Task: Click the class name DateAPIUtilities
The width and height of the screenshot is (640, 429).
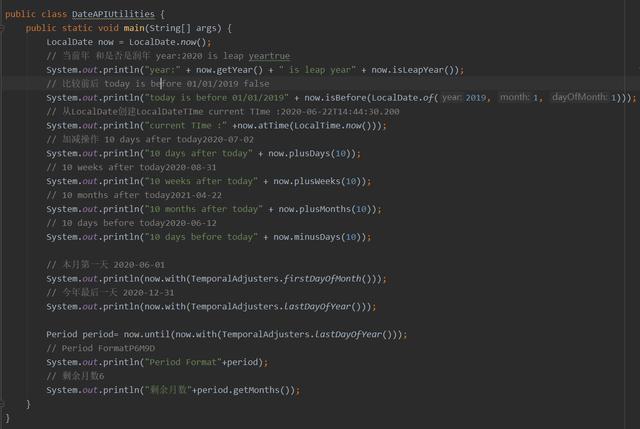Action: click(x=113, y=14)
